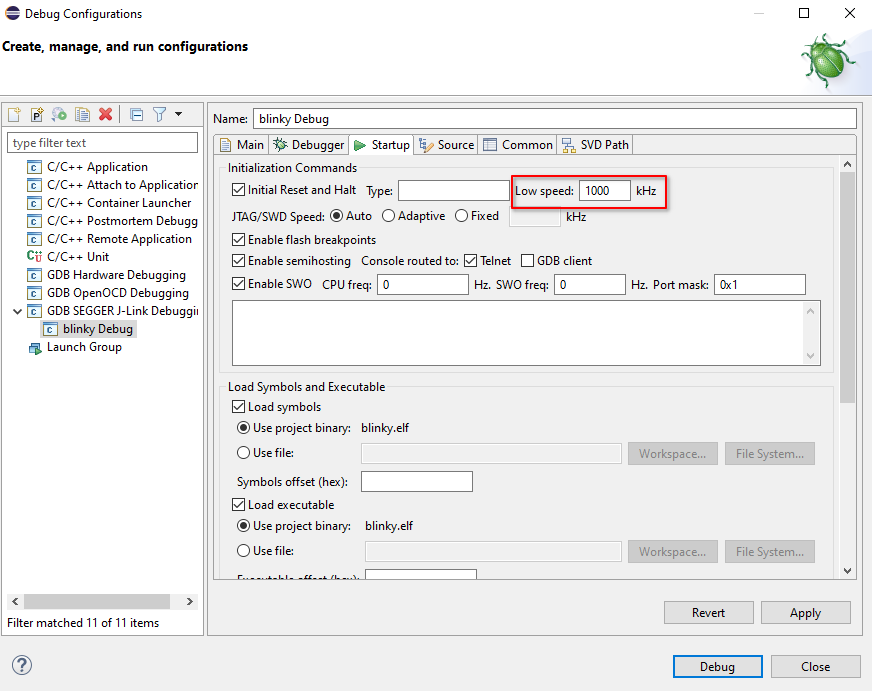
Task: Delete the selected launch configuration
Action: (x=105, y=115)
